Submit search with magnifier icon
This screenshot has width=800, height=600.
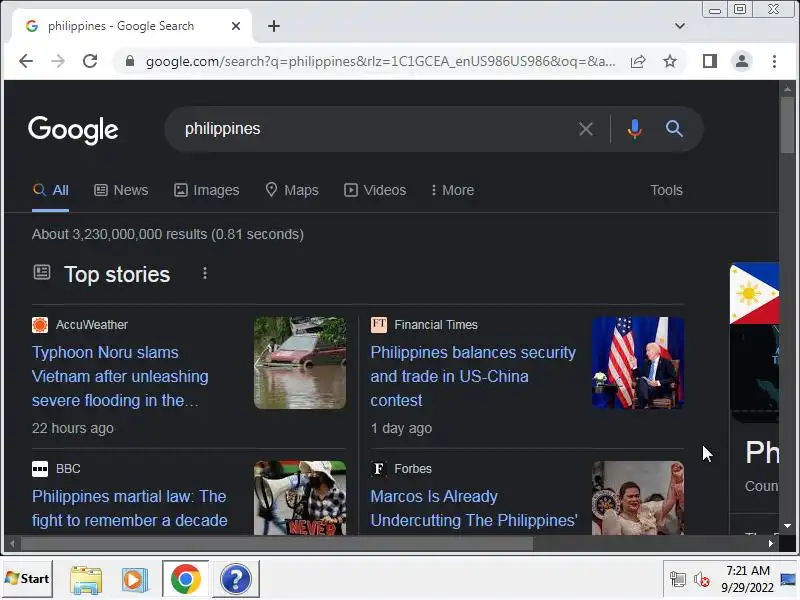pos(674,129)
